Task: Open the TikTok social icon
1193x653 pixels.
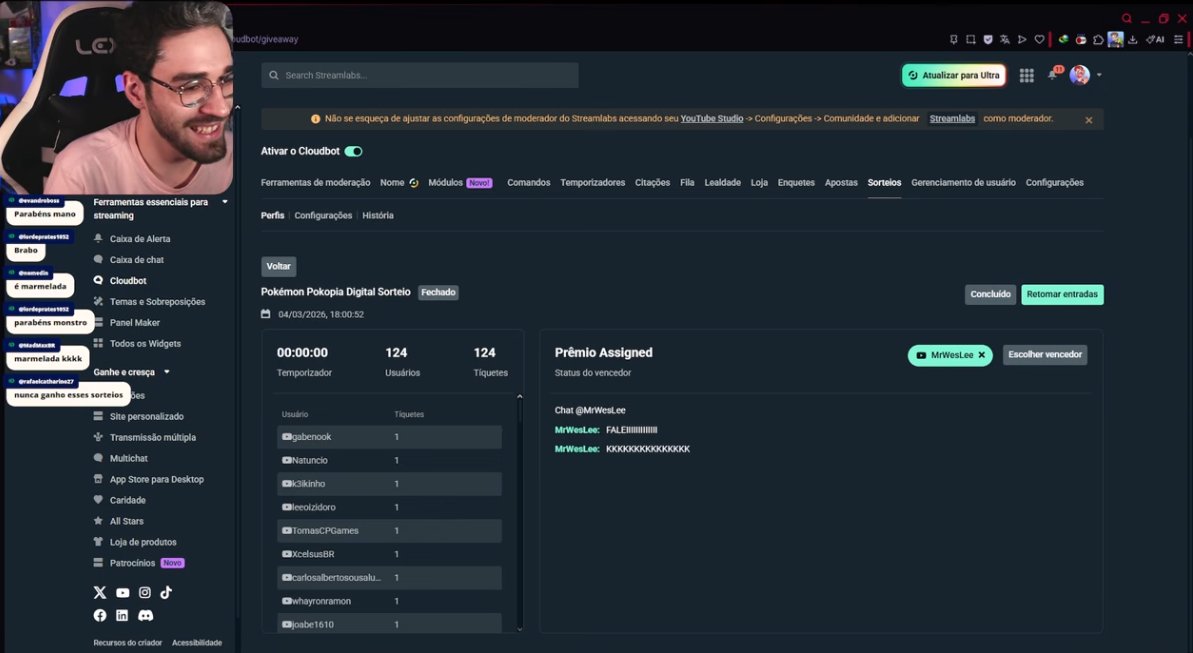Action: (166, 592)
